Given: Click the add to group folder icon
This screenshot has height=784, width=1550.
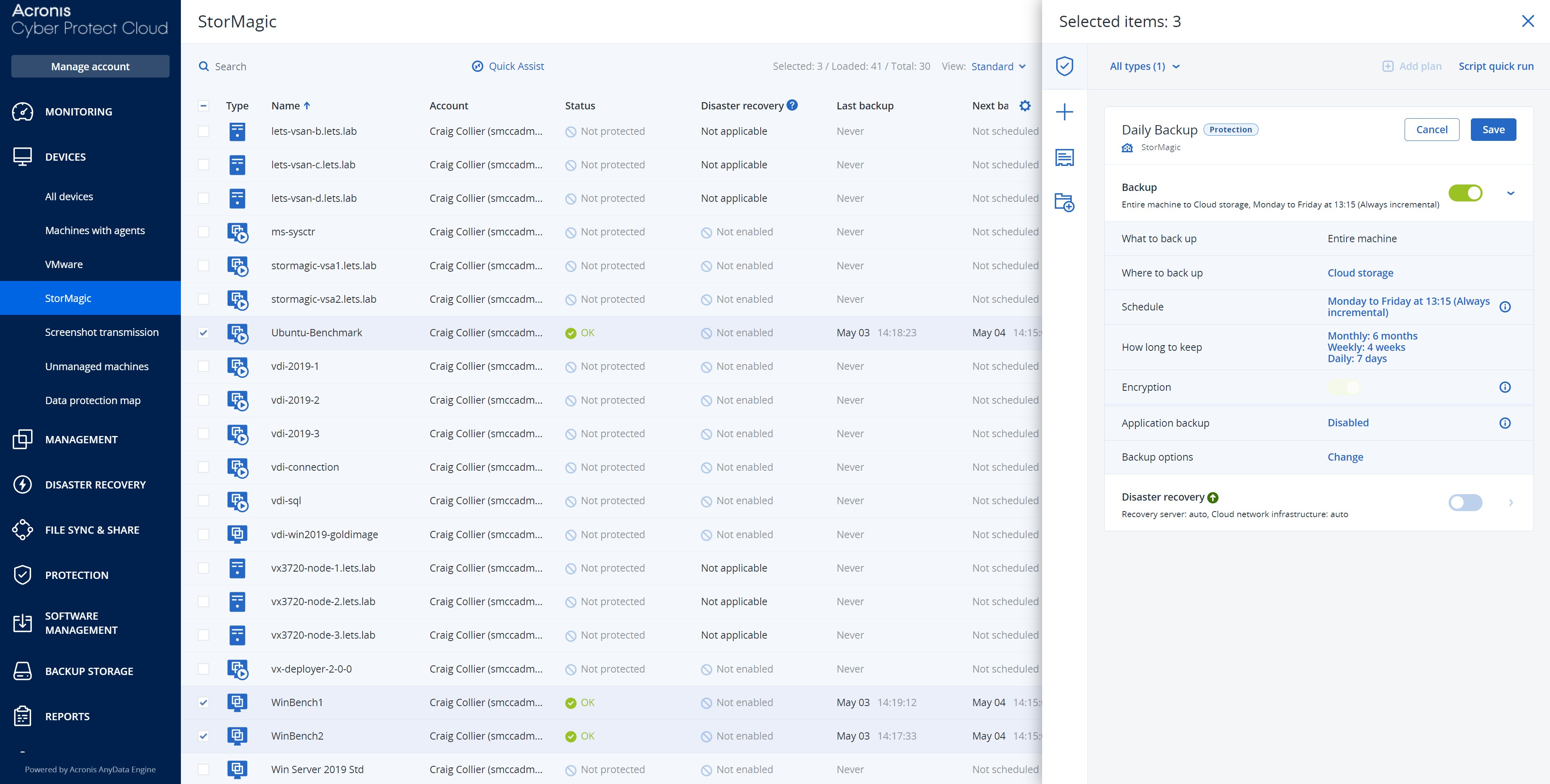Looking at the screenshot, I should click(1064, 202).
